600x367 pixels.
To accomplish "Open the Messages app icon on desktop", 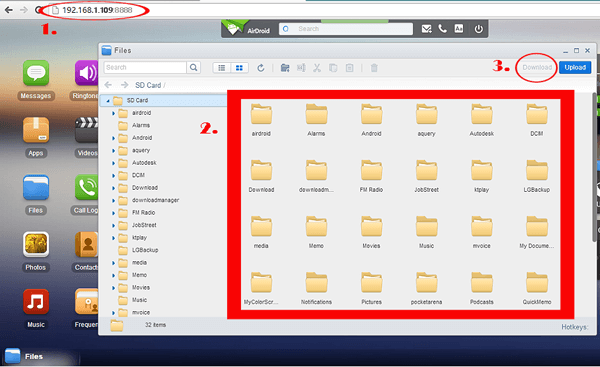I will coord(36,73).
